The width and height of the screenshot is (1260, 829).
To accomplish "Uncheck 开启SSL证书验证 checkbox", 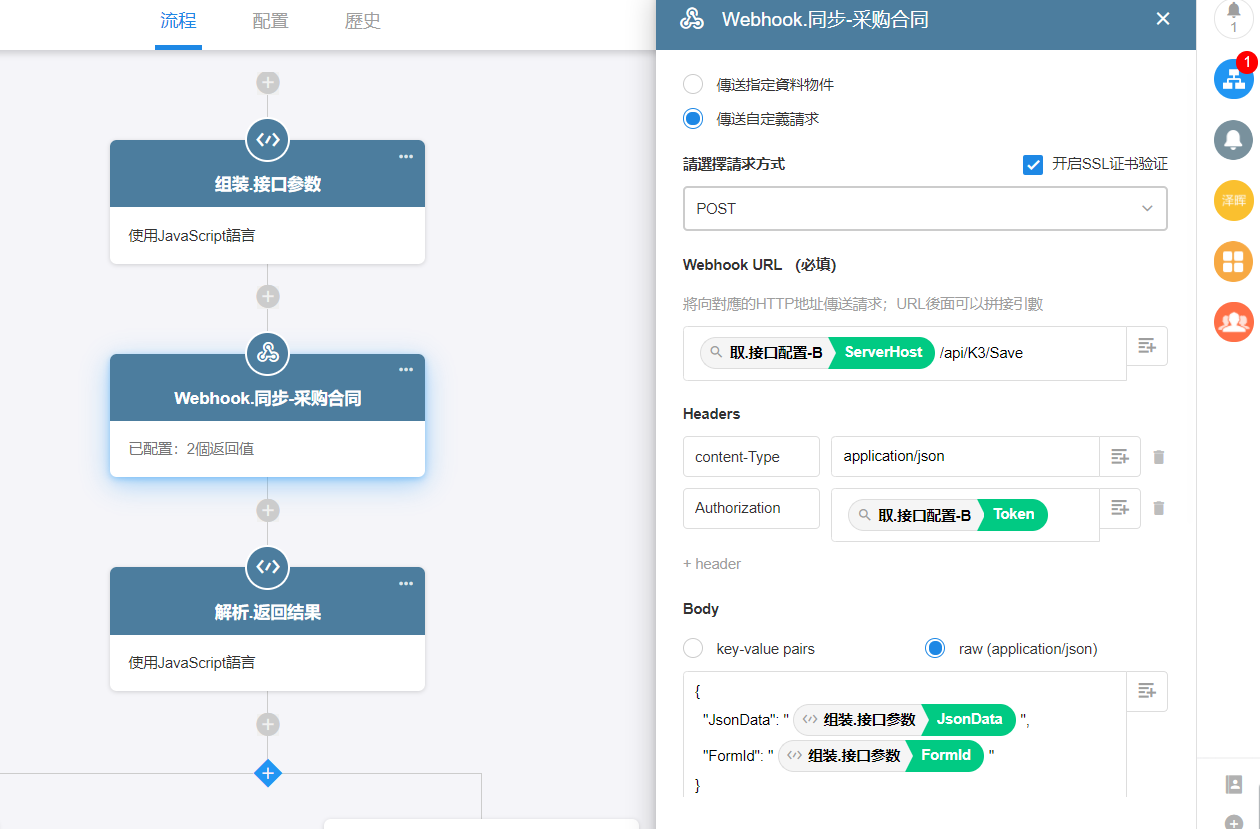I will 1033,164.
